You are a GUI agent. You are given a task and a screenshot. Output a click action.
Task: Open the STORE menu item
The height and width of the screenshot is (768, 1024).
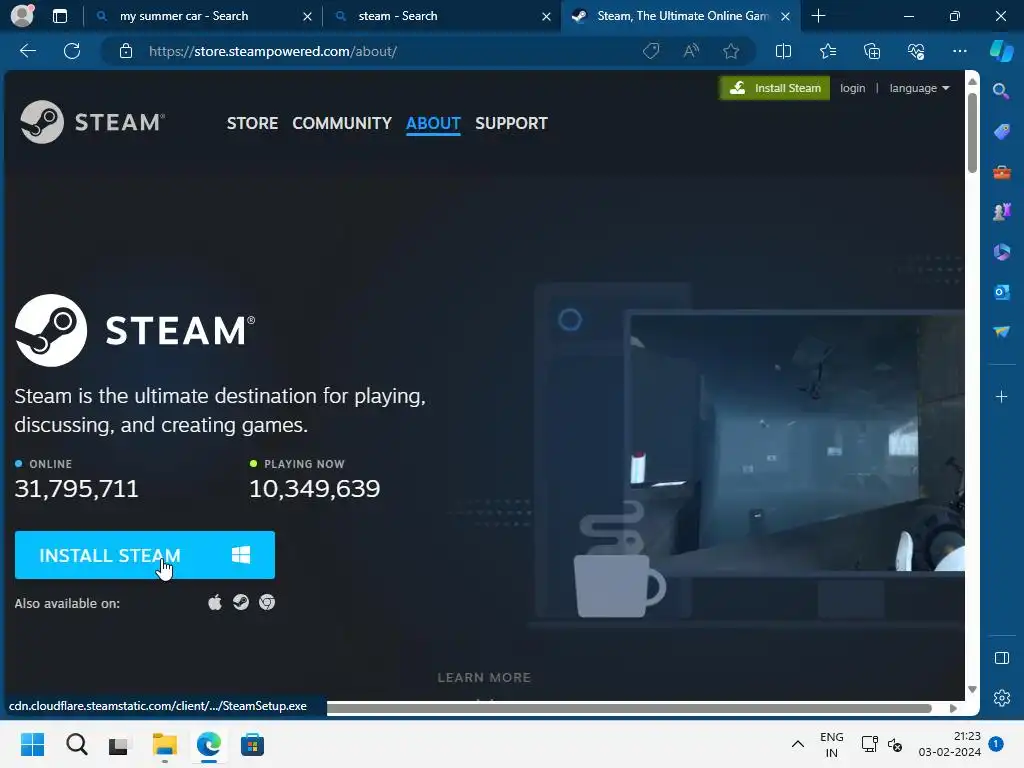click(252, 123)
